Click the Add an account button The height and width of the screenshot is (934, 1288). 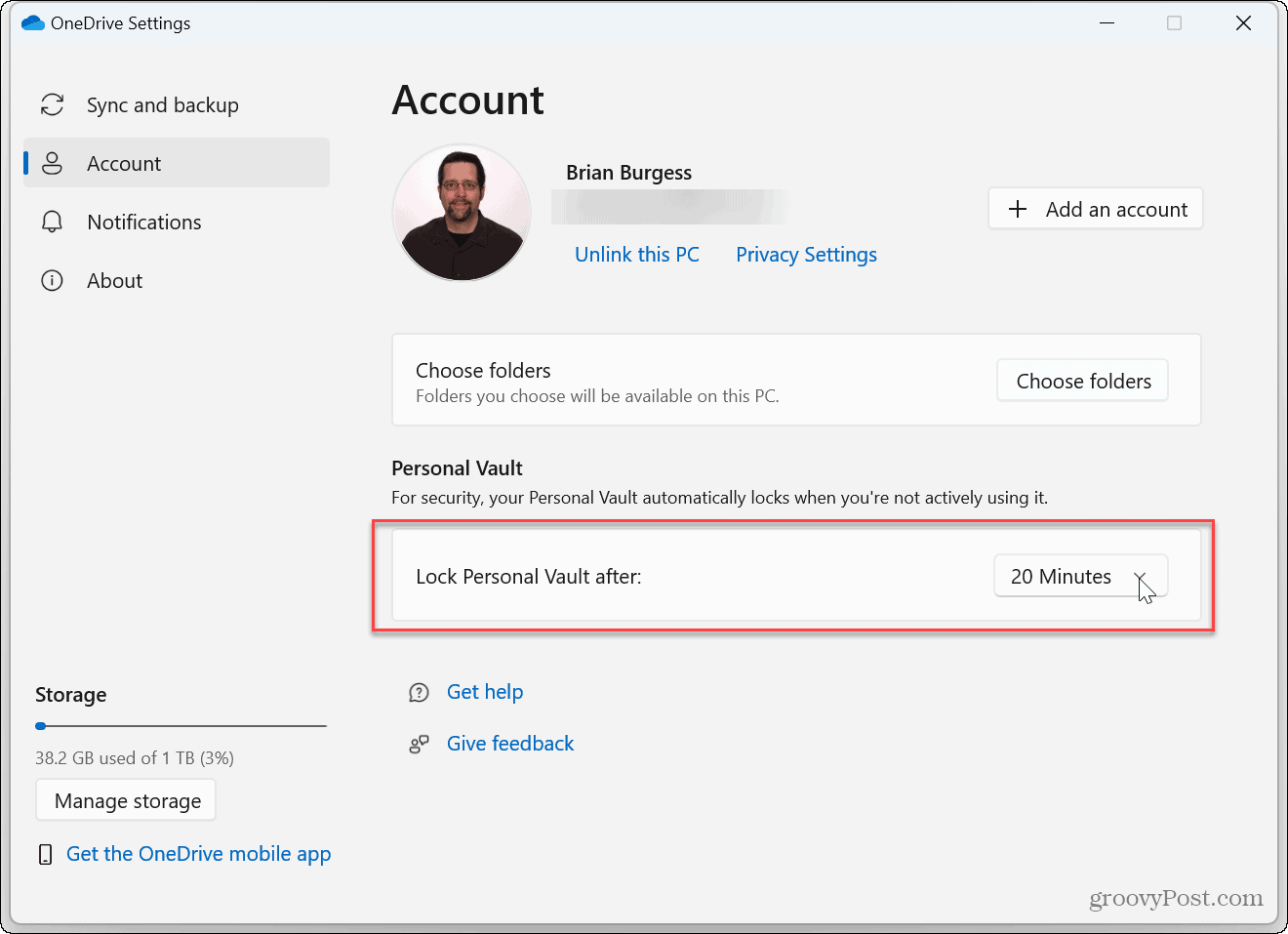(1096, 209)
